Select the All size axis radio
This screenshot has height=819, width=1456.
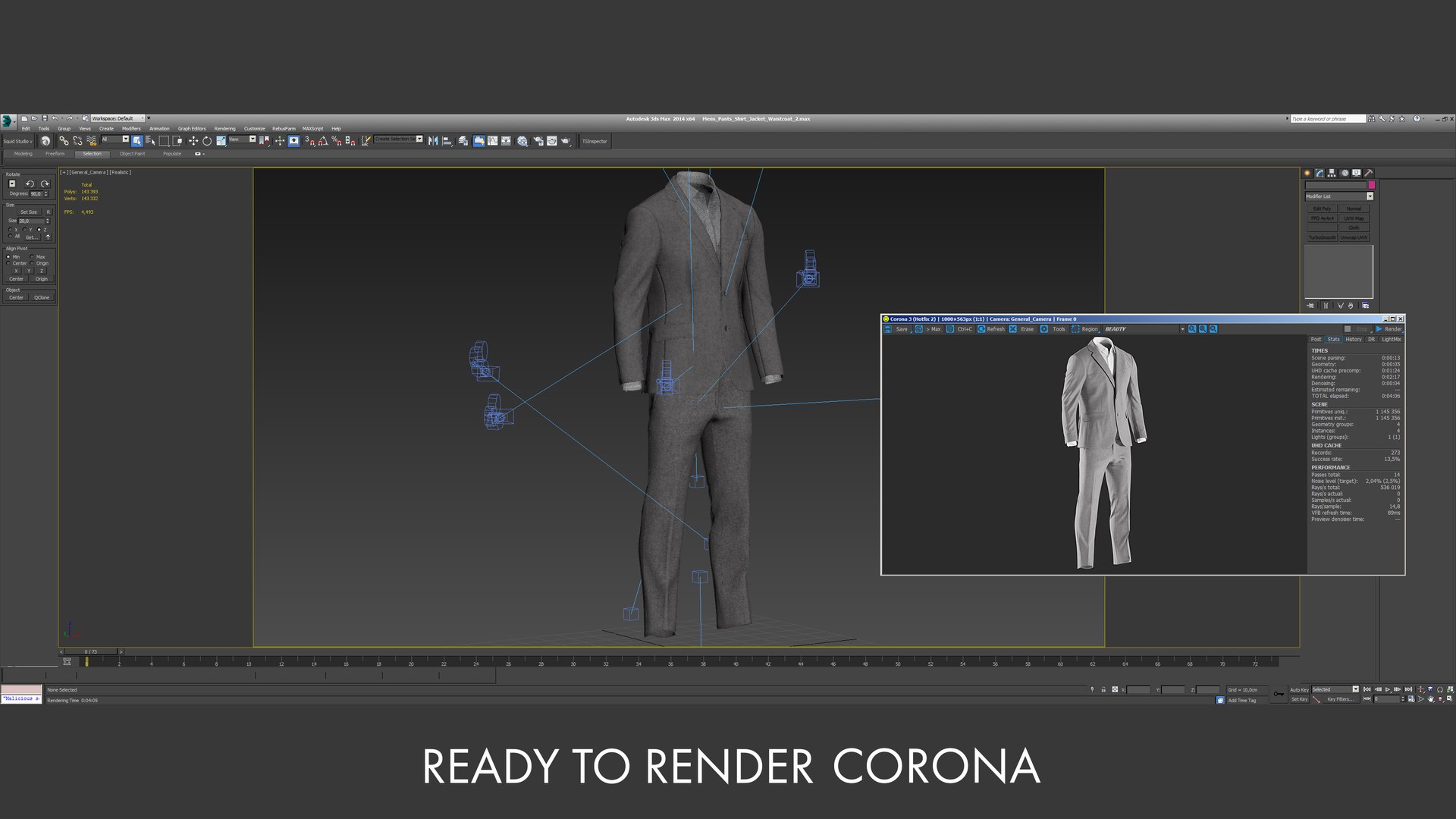click(x=10, y=236)
